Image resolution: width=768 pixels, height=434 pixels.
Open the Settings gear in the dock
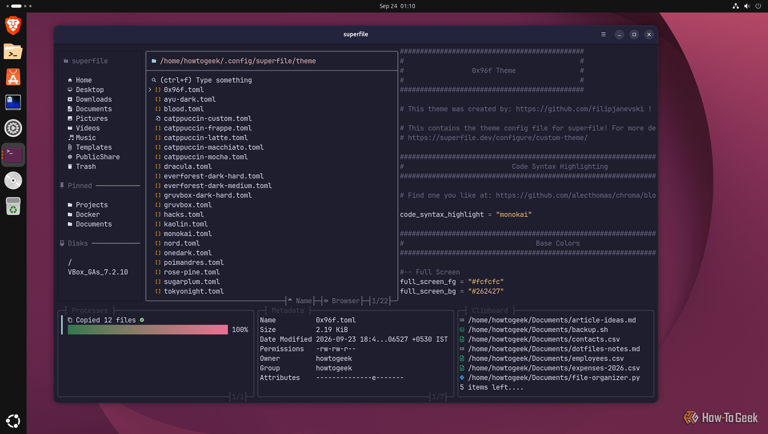(13, 128)
